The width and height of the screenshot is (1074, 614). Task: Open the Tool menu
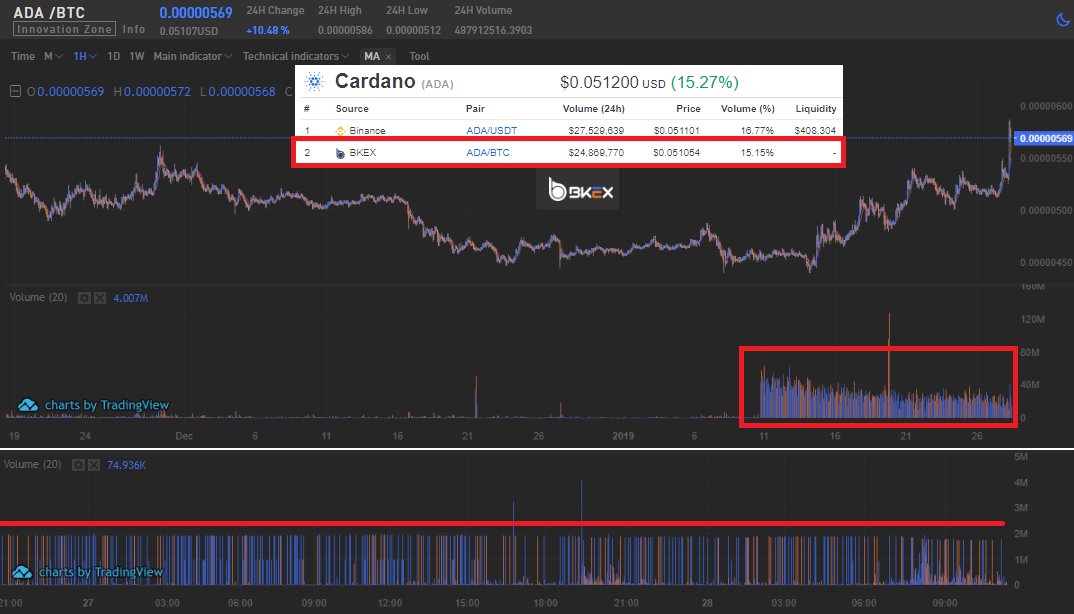tap(419, 56)
